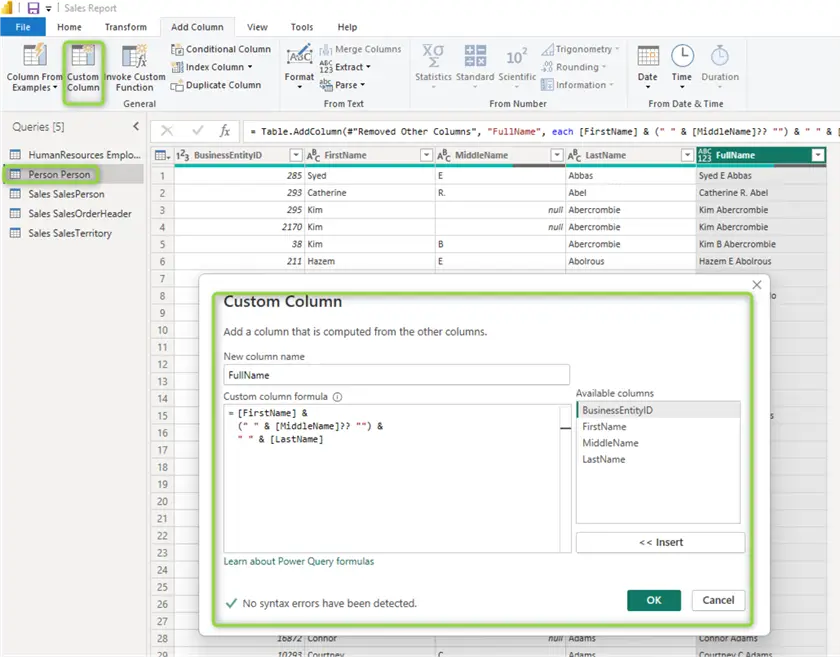This screenshot has height=657, width=840.
Task: Click the Index Column icon
Action: click(x=177, y=67)
